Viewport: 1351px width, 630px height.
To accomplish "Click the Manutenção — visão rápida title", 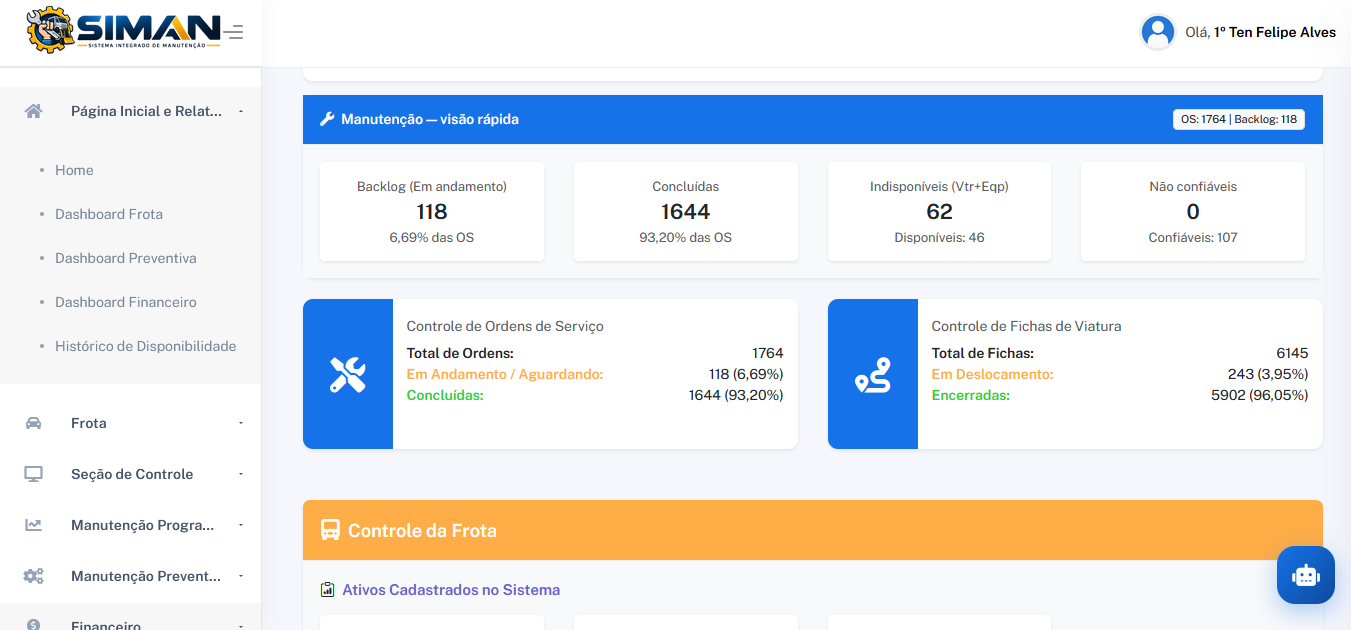I will coord(430,119).
